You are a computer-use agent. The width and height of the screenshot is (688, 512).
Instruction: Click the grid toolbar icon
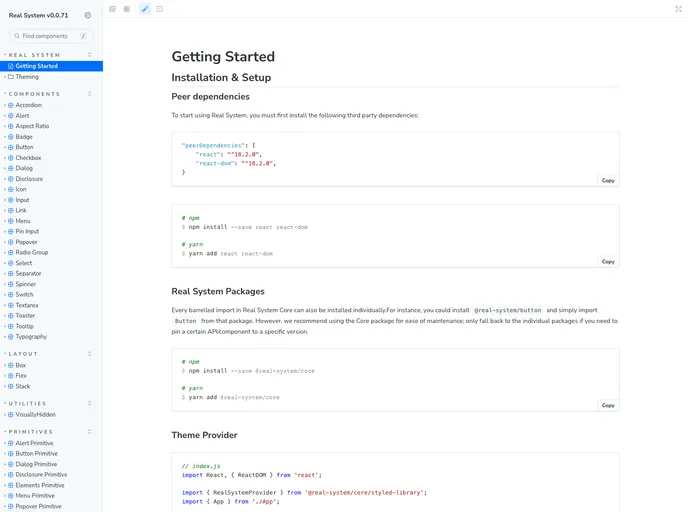[127, 9]
